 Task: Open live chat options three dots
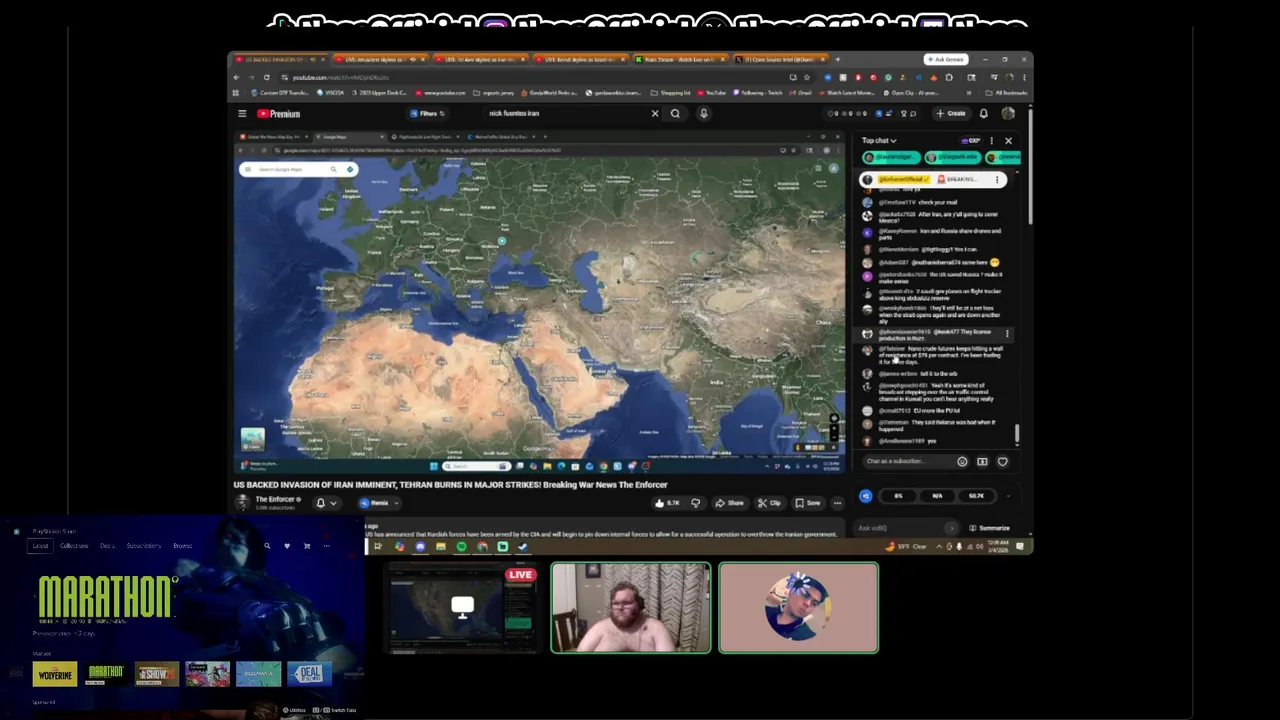coord(992,141)
